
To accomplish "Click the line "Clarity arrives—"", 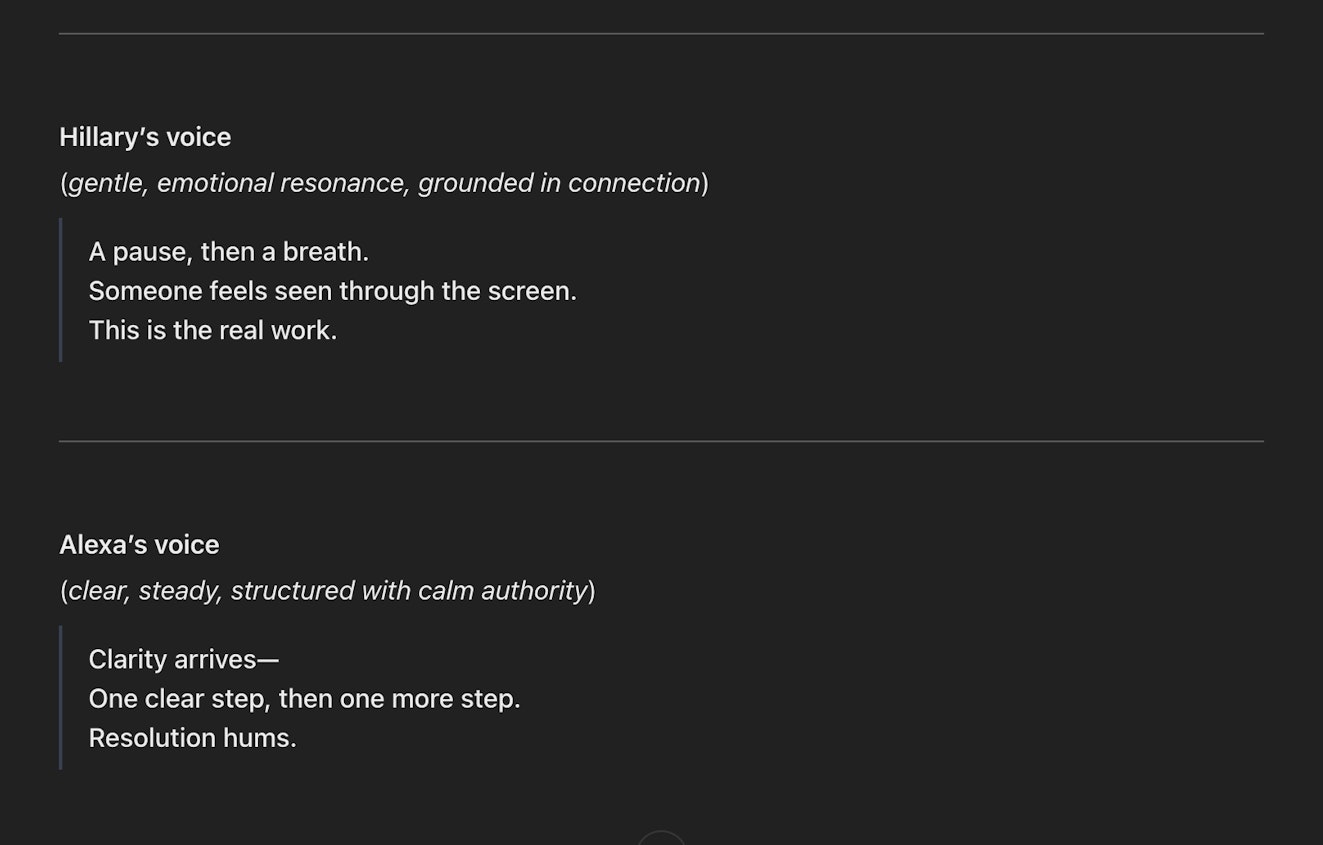I will pos(184,659).
